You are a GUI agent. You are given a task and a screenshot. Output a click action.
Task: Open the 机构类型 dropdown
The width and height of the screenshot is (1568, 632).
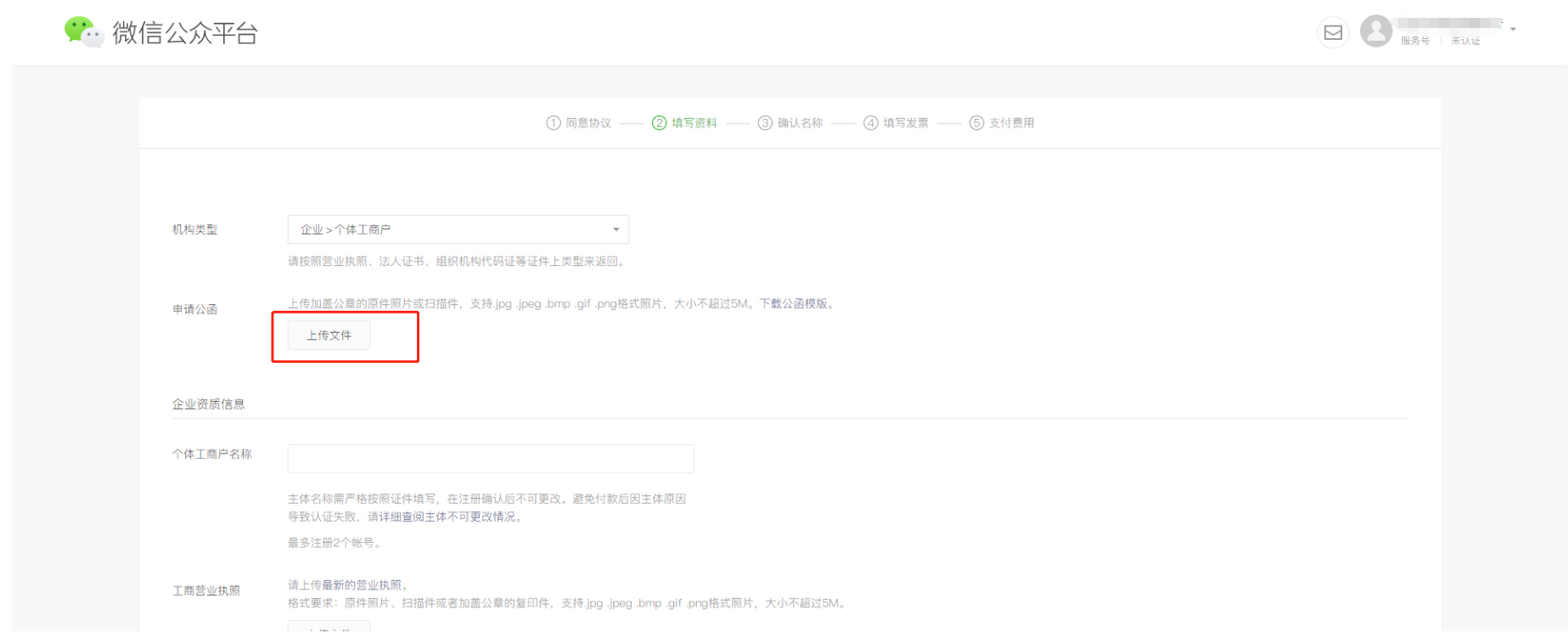click(x=458, y=229)
